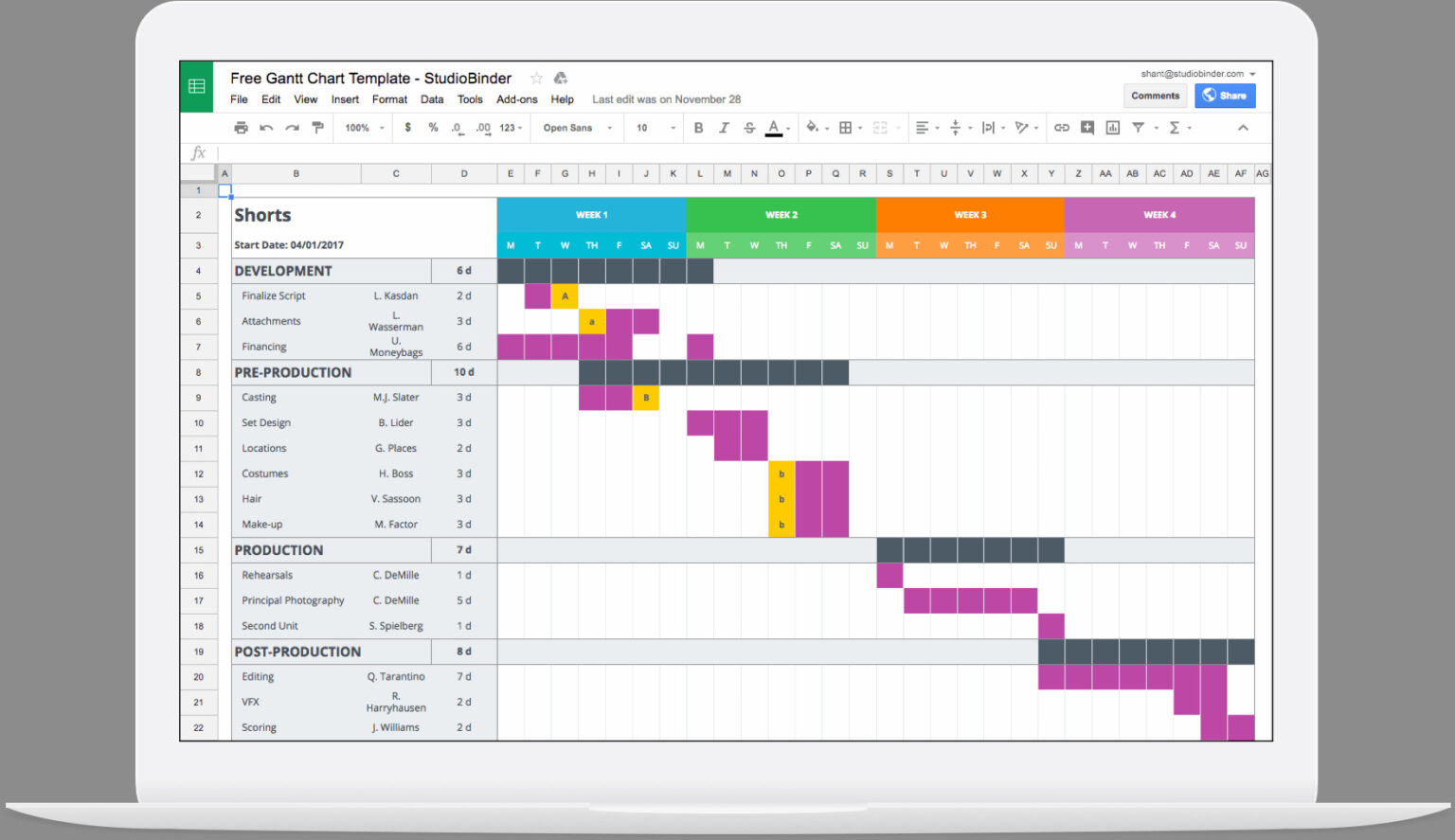Open the borders dropdown arrow
1455x840 pixels.
[860, 128]
